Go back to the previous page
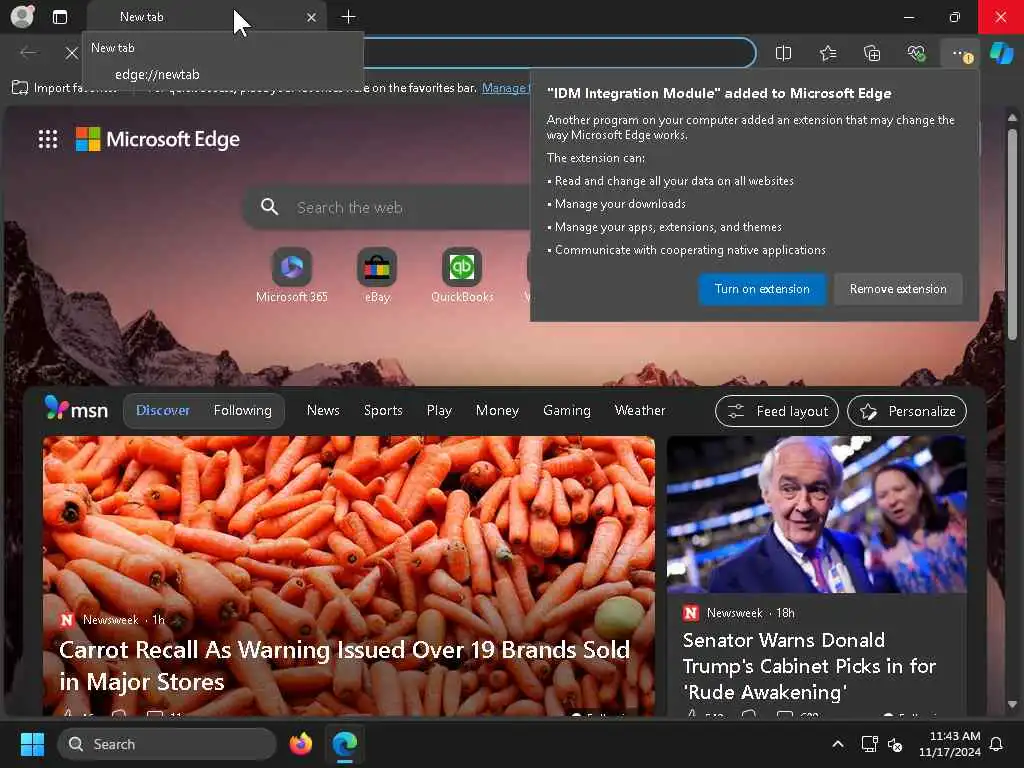Screen dimensions: 1024x768 (x=28, y=52)
